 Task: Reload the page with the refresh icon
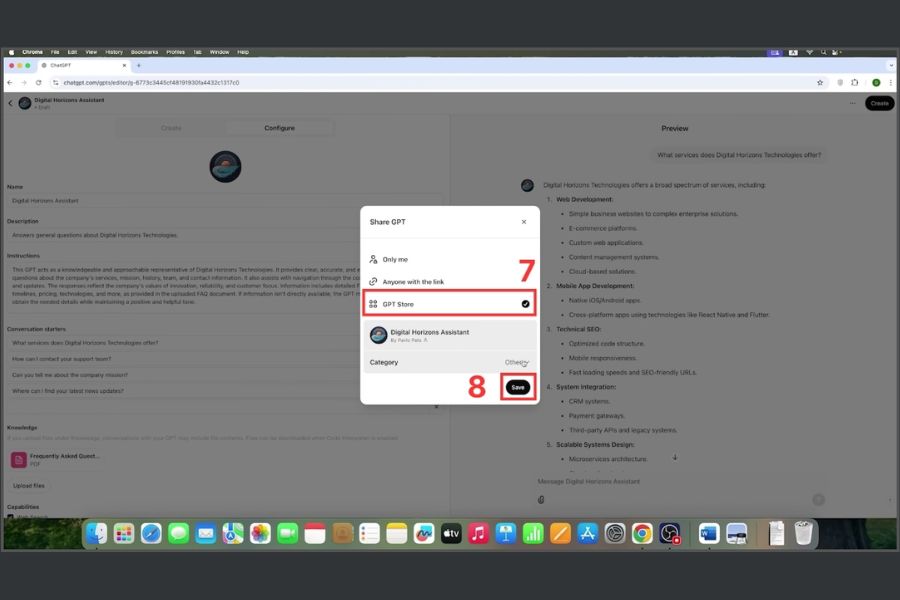tap(39, 83)
